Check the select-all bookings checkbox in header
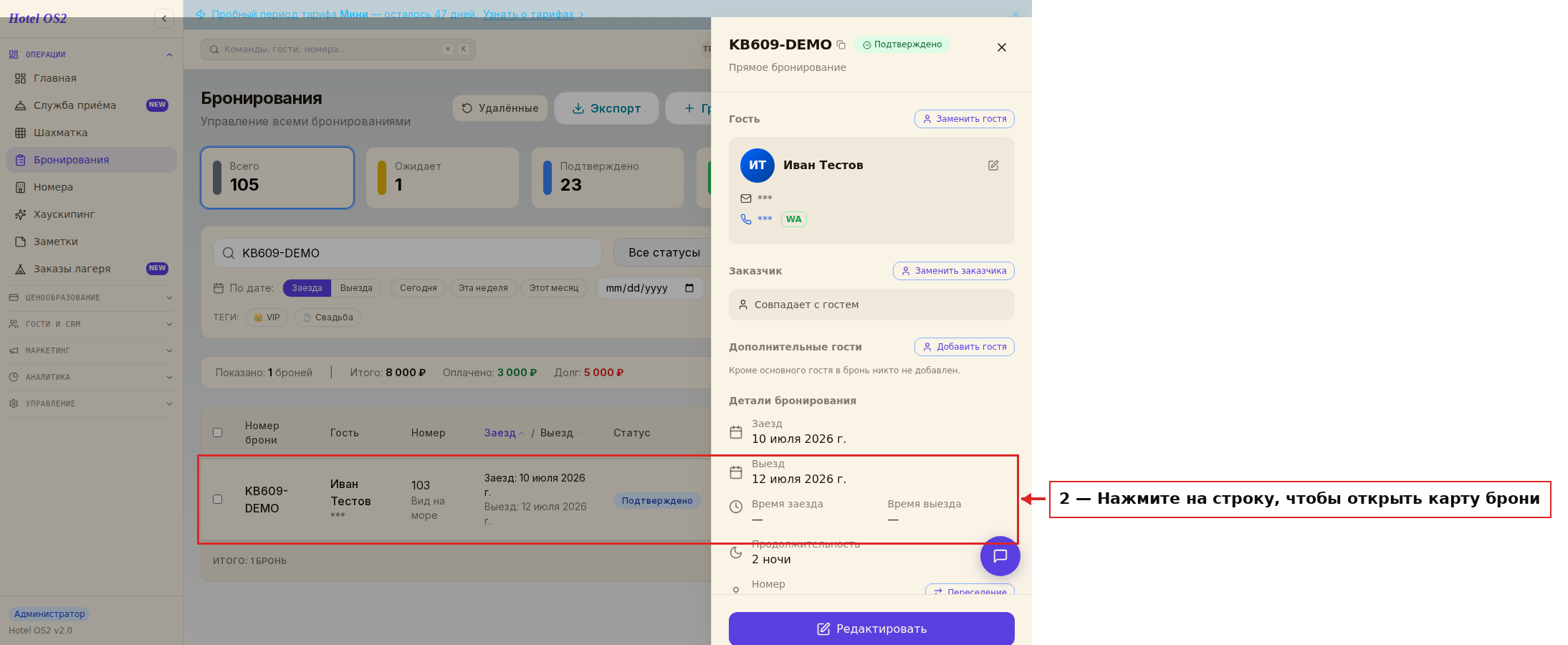1568x645 pixels. [217, 433]
